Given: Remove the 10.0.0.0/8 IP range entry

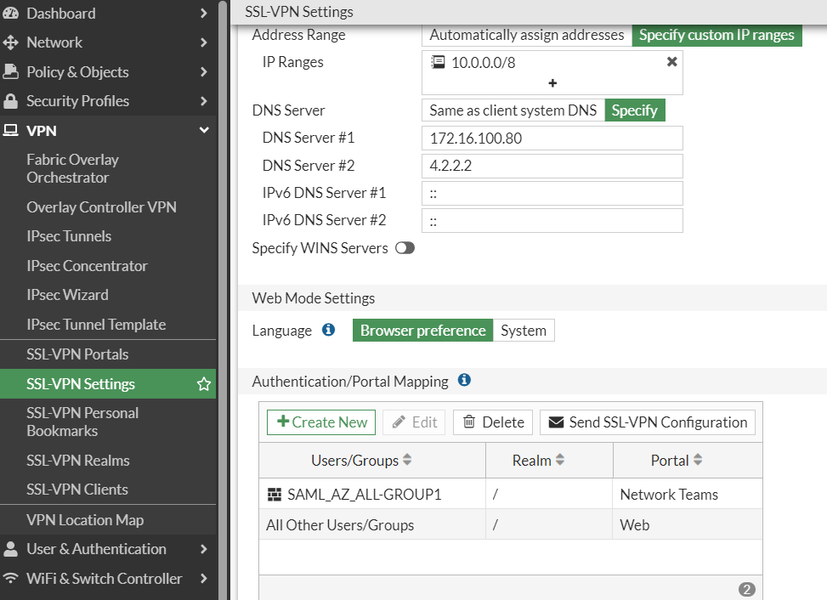Looking at the screenshot, I should pos(672,62).
